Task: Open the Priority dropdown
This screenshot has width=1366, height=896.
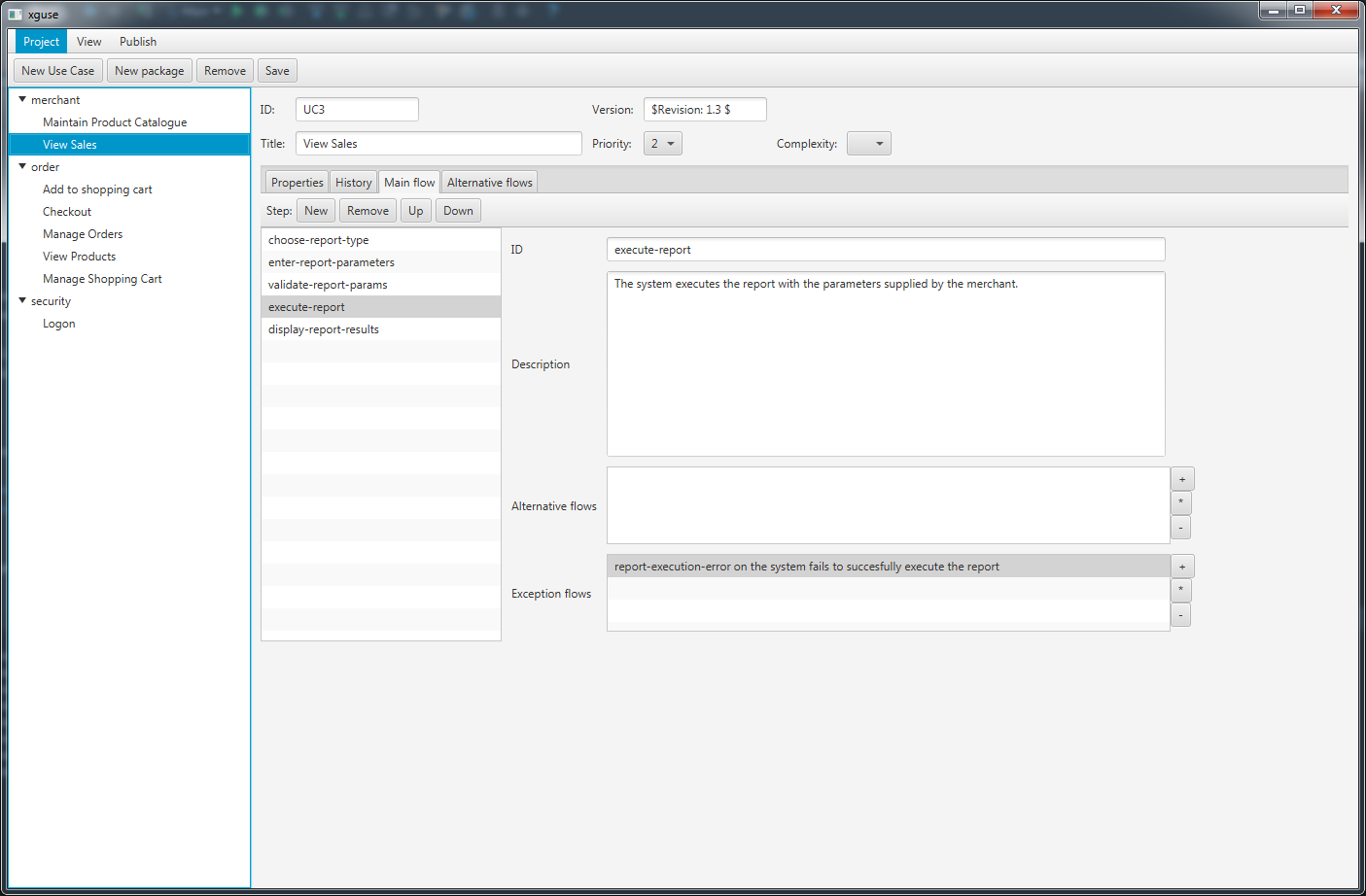Action: 663,144
